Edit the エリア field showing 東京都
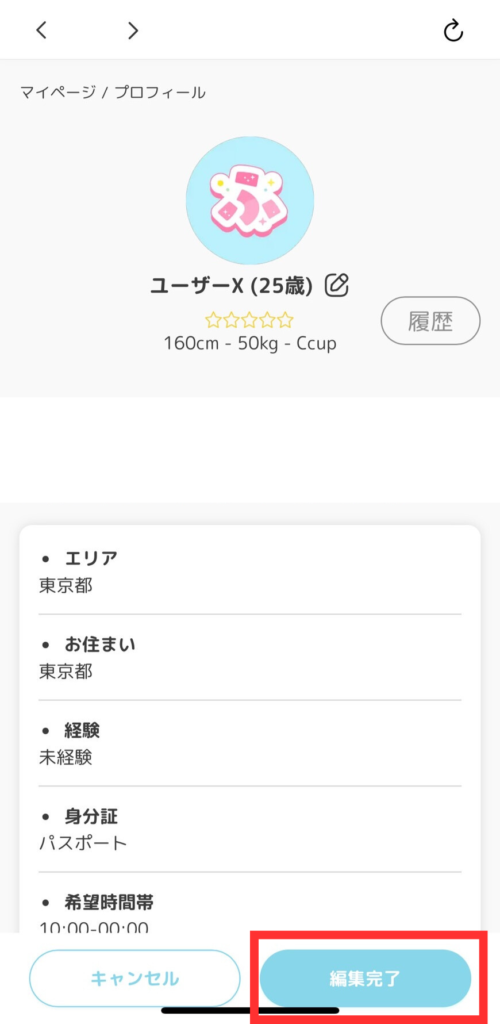The image size is (500, 1024). tap(250, 571)
